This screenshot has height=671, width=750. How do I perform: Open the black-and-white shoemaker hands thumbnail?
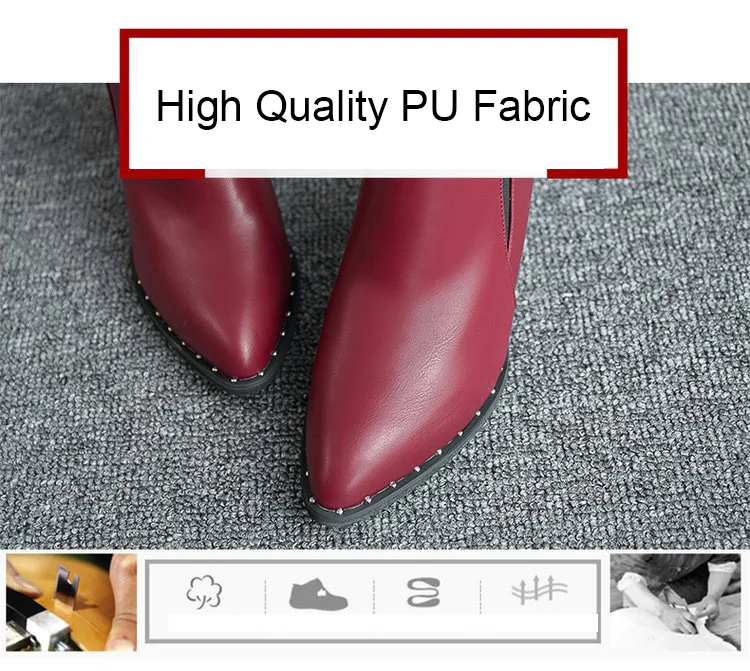coord(675,602)
